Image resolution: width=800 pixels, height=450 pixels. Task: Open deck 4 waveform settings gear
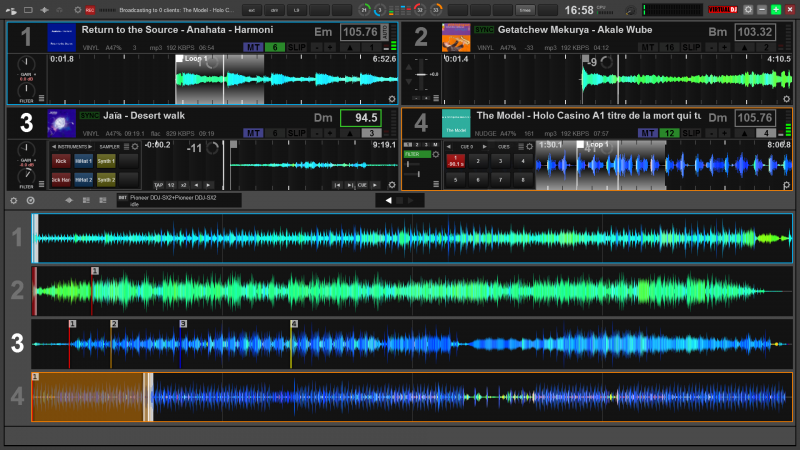coord(786,185)
